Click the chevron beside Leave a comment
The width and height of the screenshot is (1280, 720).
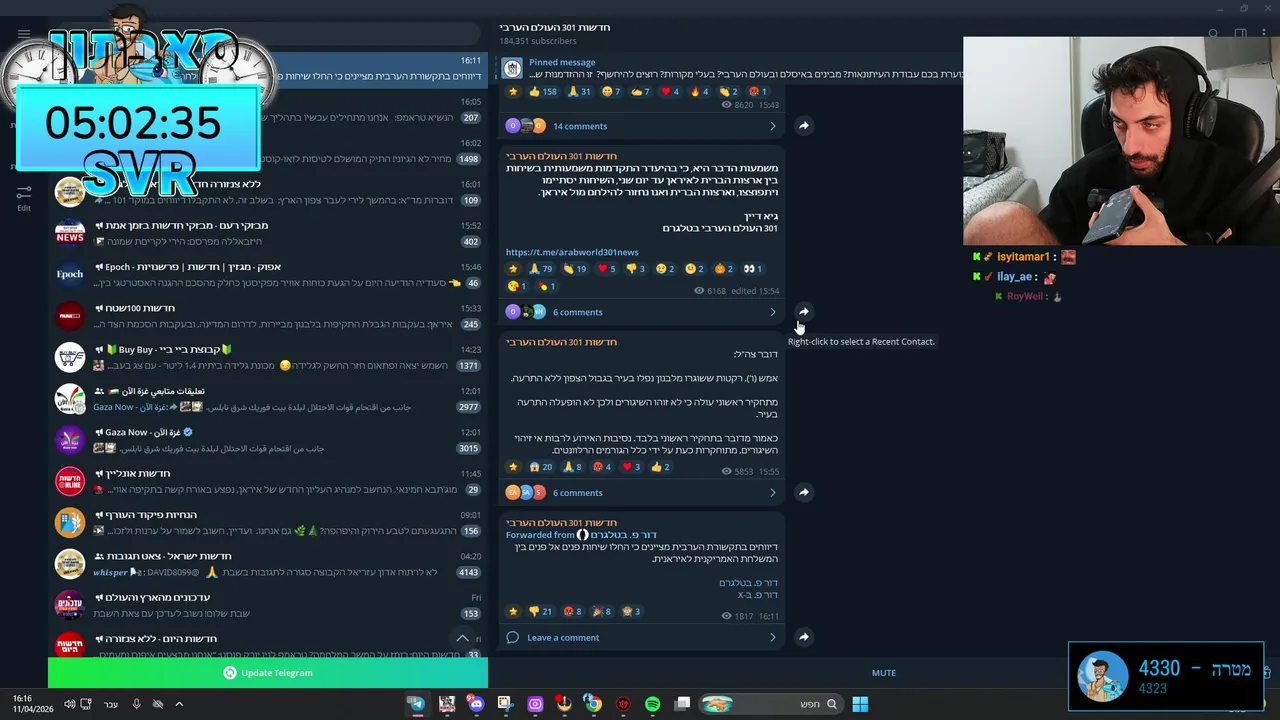point(772,637)
